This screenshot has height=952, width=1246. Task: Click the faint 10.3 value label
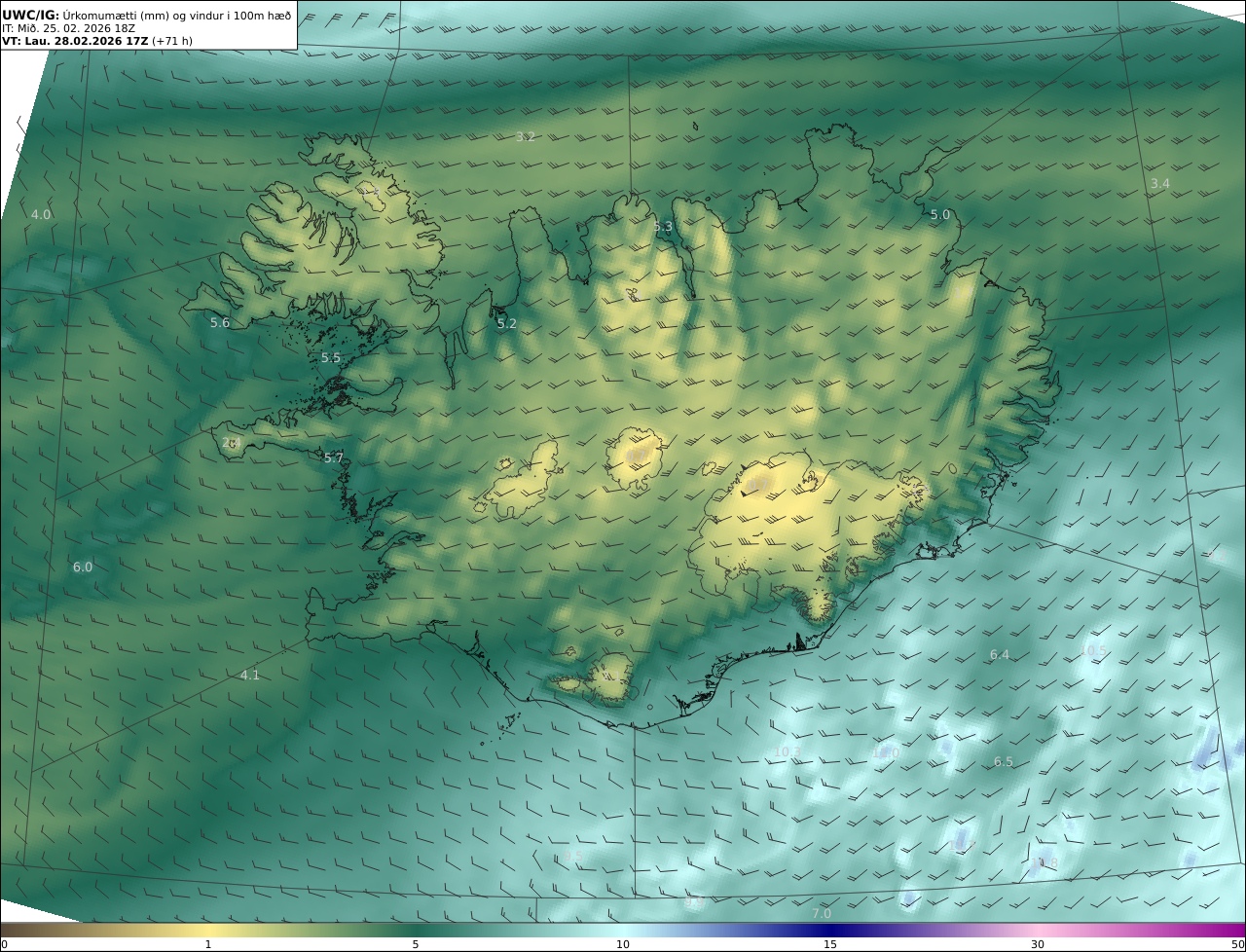pyautogui.click(x=787, y=751)
